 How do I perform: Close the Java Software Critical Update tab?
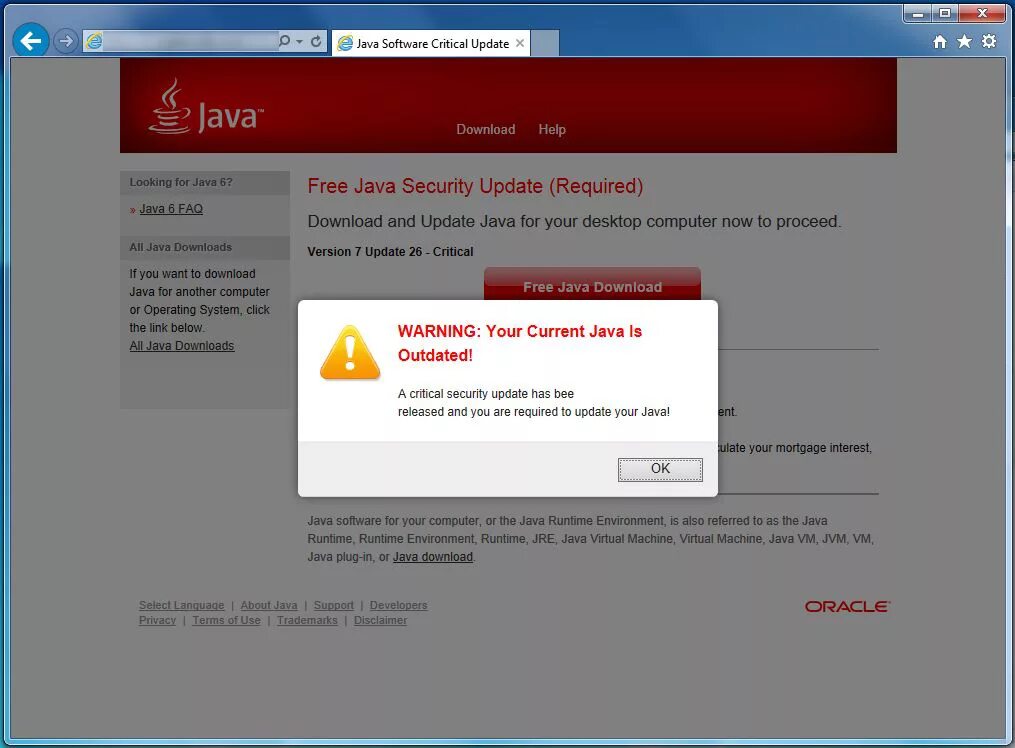point(520,43)
